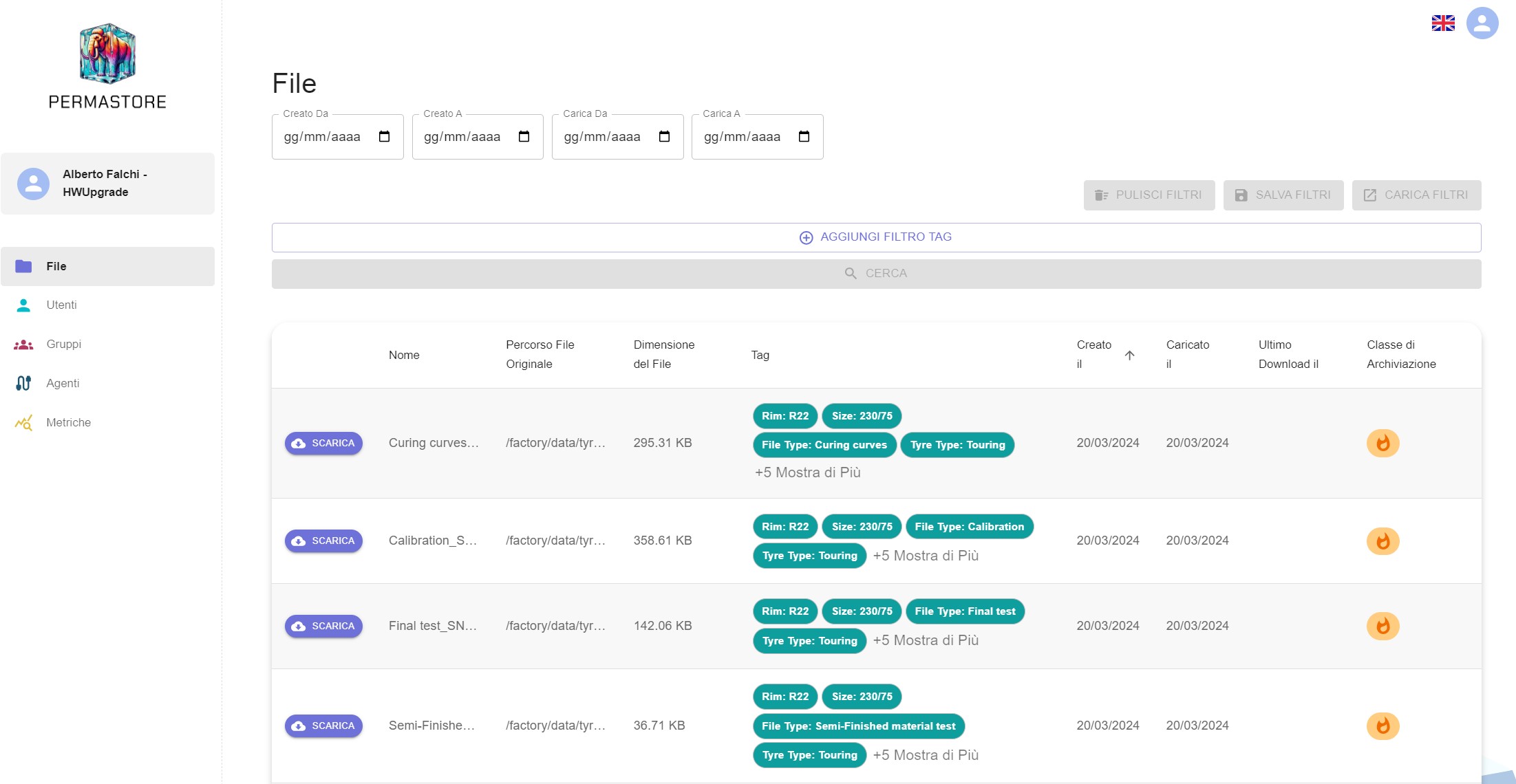Screen dimensions: 1516x784
Task: Click file size 295.31 KB
Action: [663, 443]
